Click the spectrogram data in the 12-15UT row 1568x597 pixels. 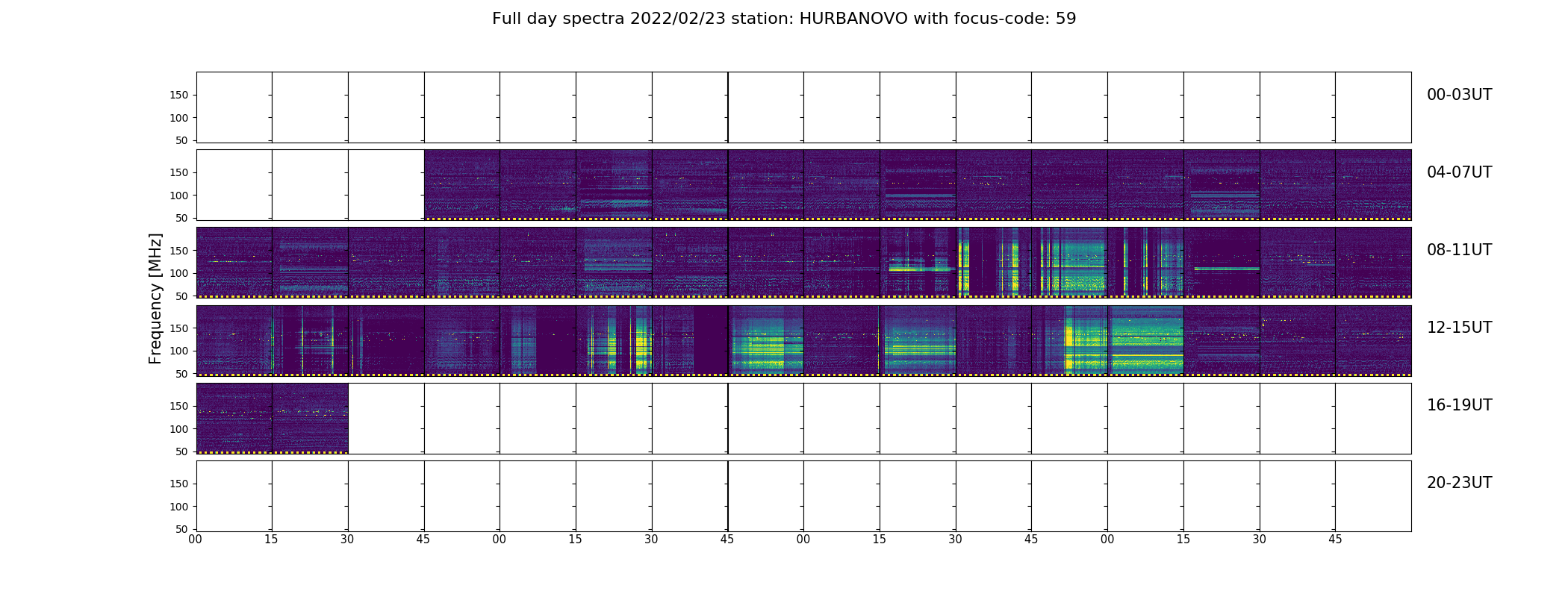pos(803,340)
